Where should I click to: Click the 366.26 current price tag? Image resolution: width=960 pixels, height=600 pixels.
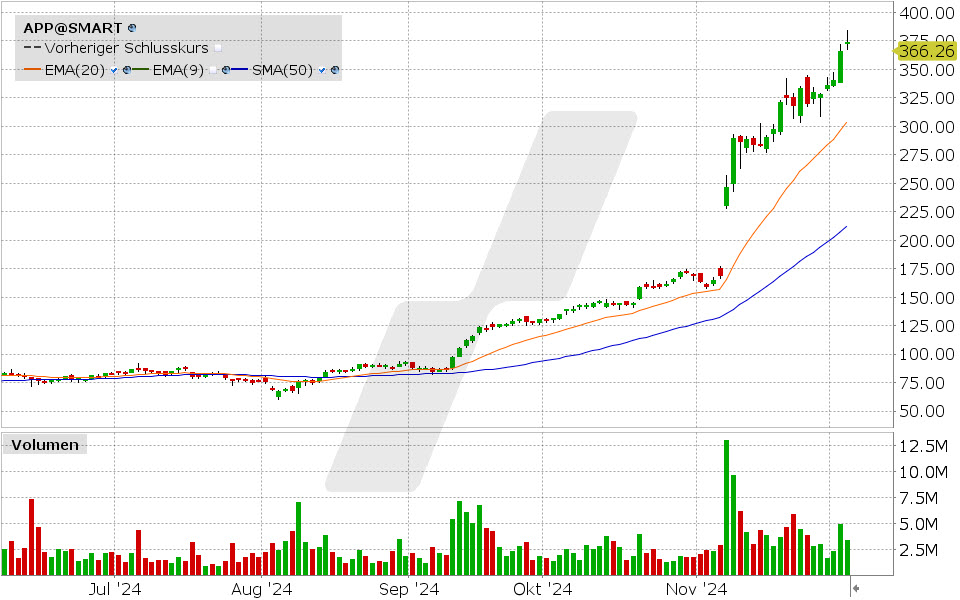[926, 51]
